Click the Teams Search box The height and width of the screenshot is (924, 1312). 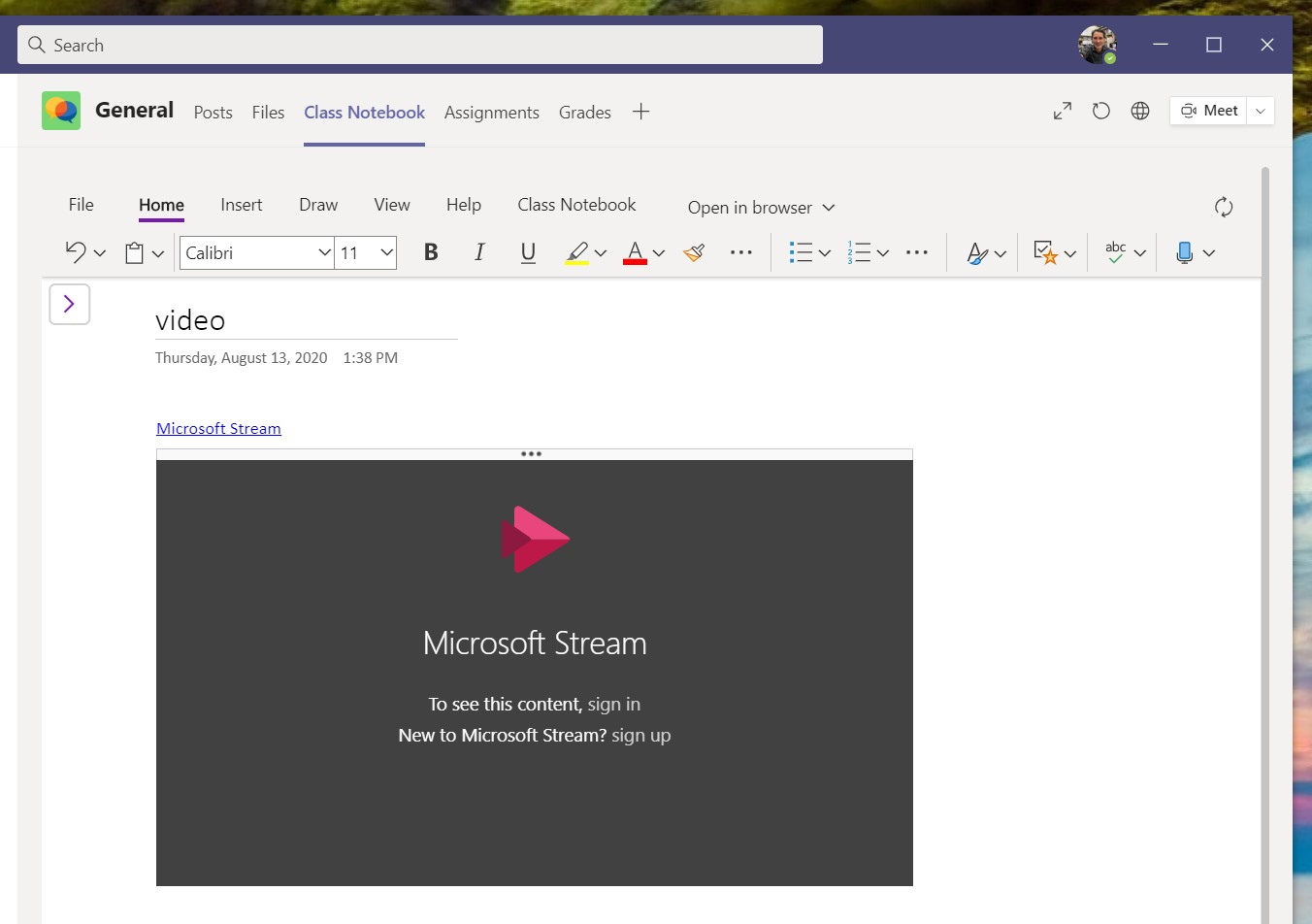click(420, 45)
